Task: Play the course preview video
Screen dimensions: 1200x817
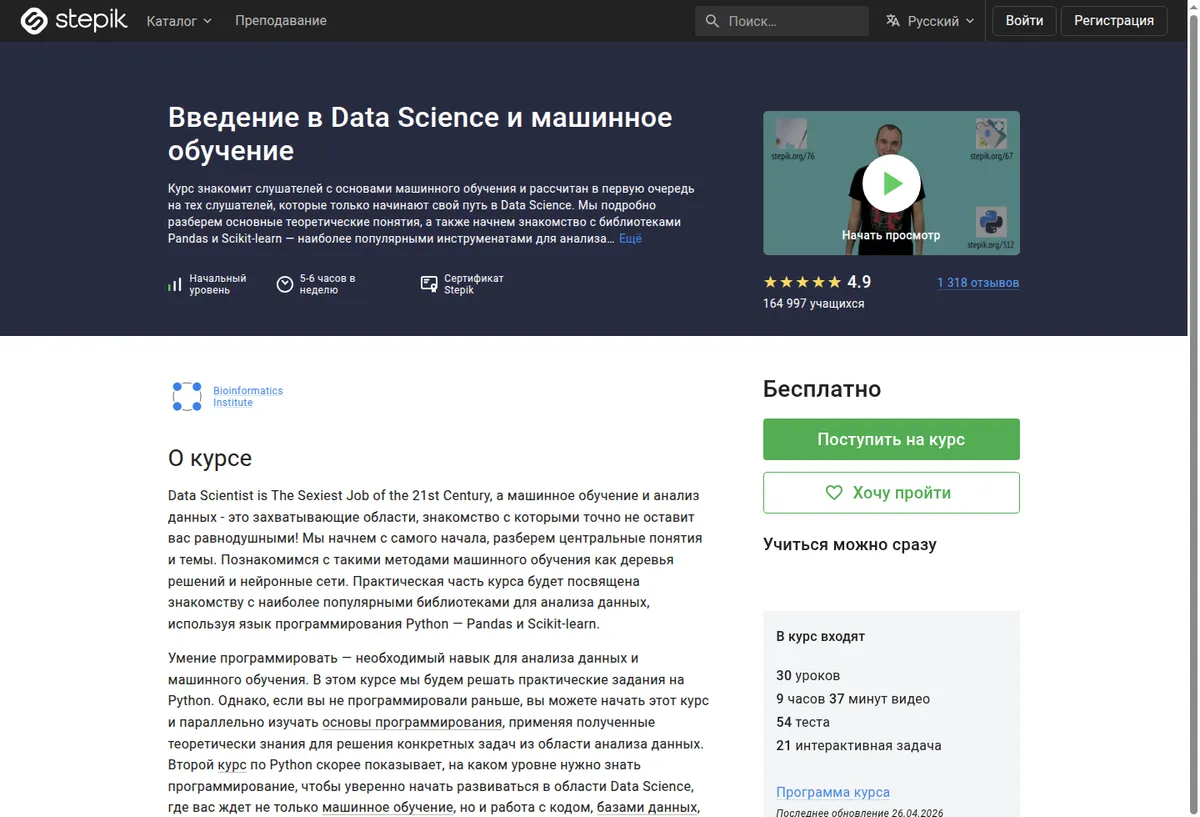Action: 891,183
